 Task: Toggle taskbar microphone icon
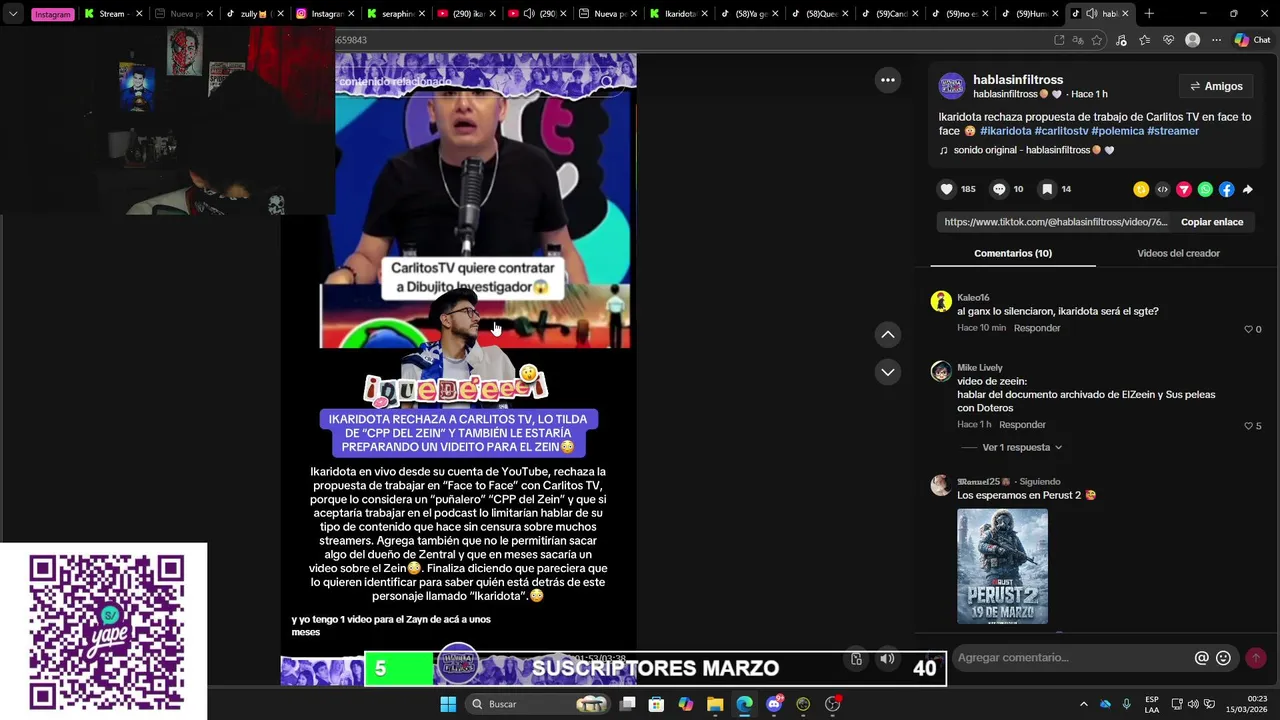[x=1127, y=704]
